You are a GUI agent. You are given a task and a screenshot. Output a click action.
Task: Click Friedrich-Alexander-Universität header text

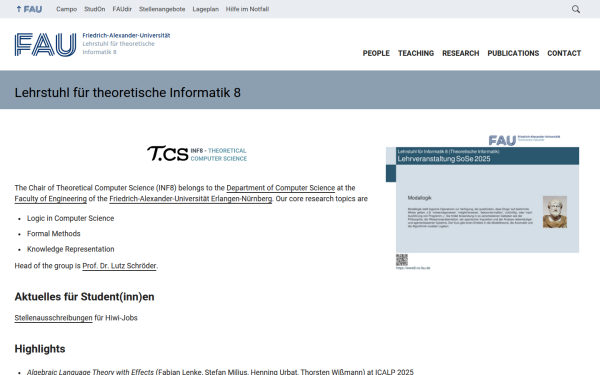coord(126,36)
